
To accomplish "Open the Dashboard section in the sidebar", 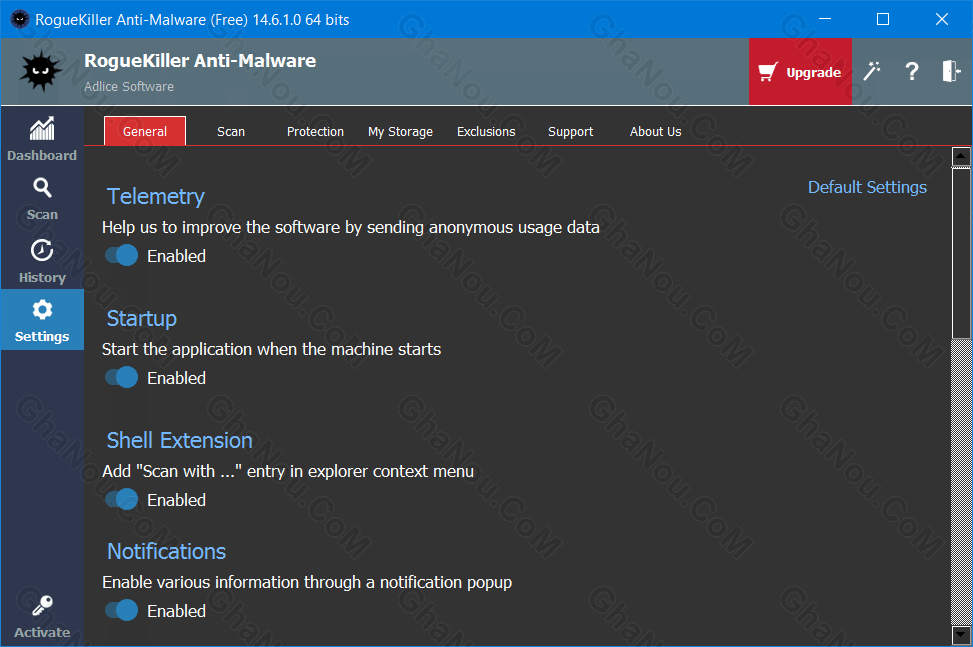I will click(x=42, y=139).
